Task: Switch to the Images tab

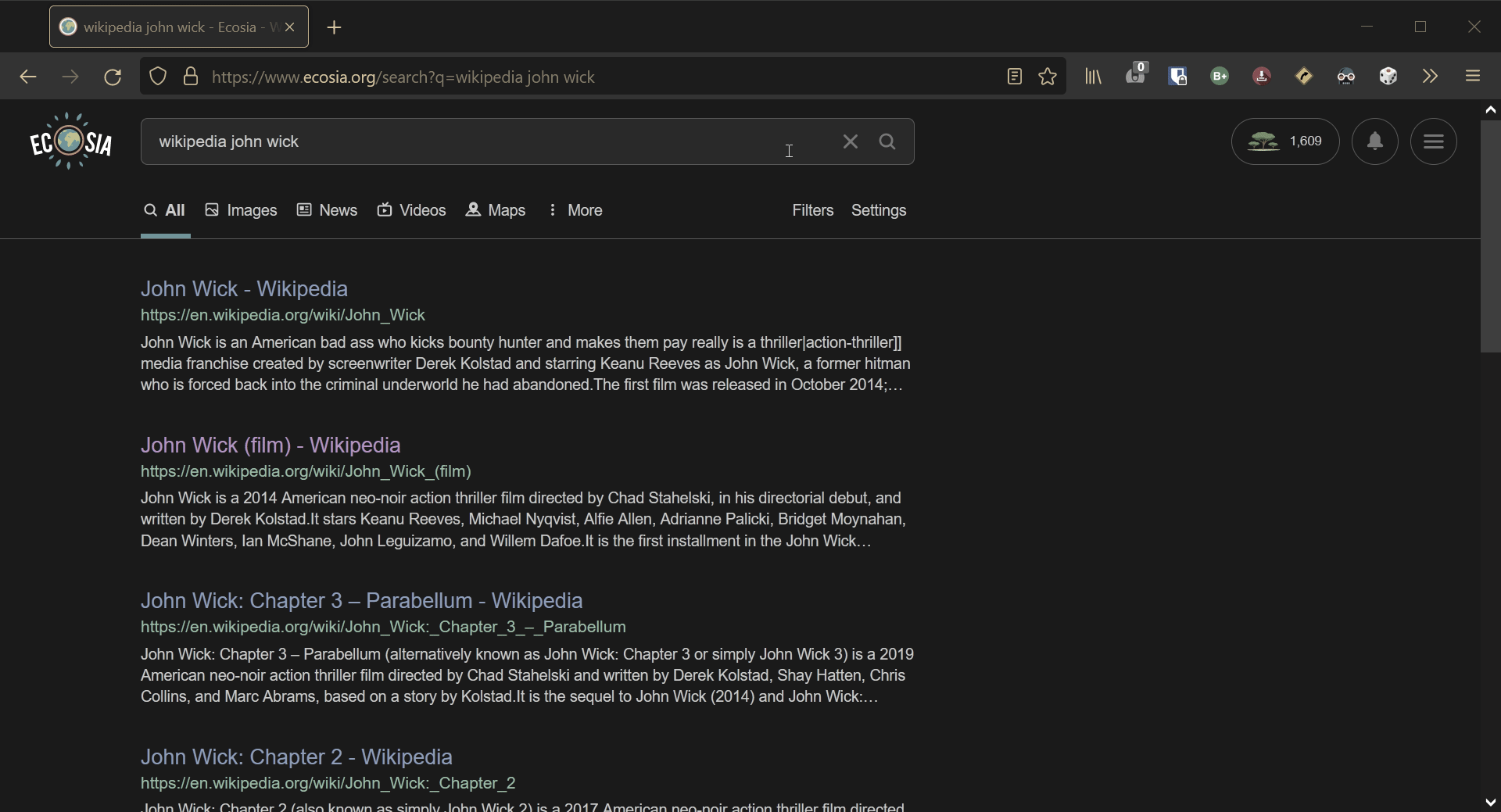Action: coord(242,210)
